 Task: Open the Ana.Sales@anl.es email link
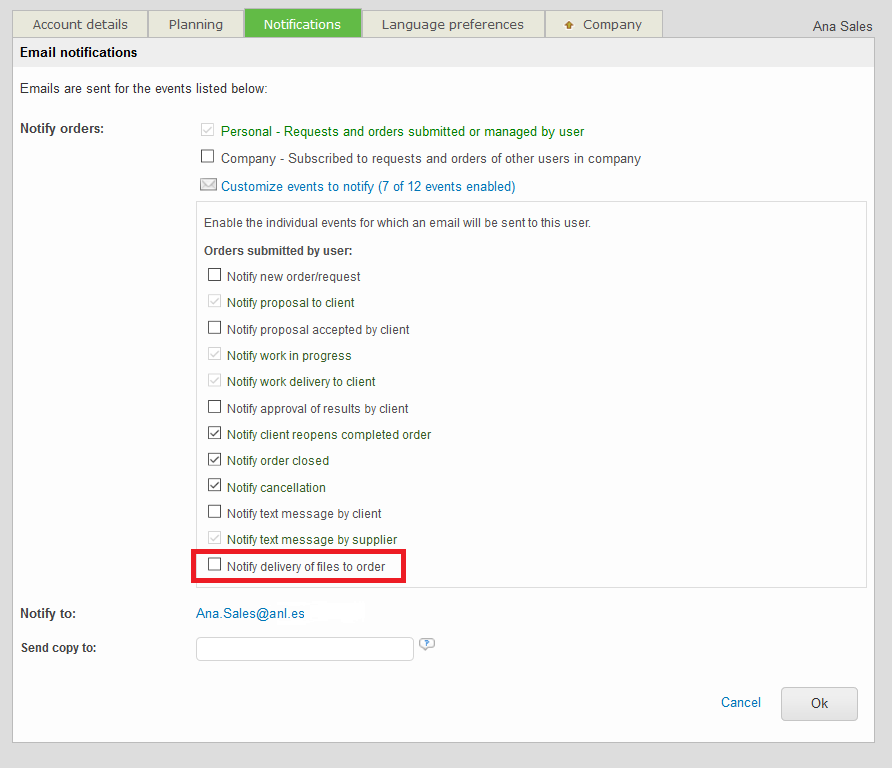pos(250,613)
